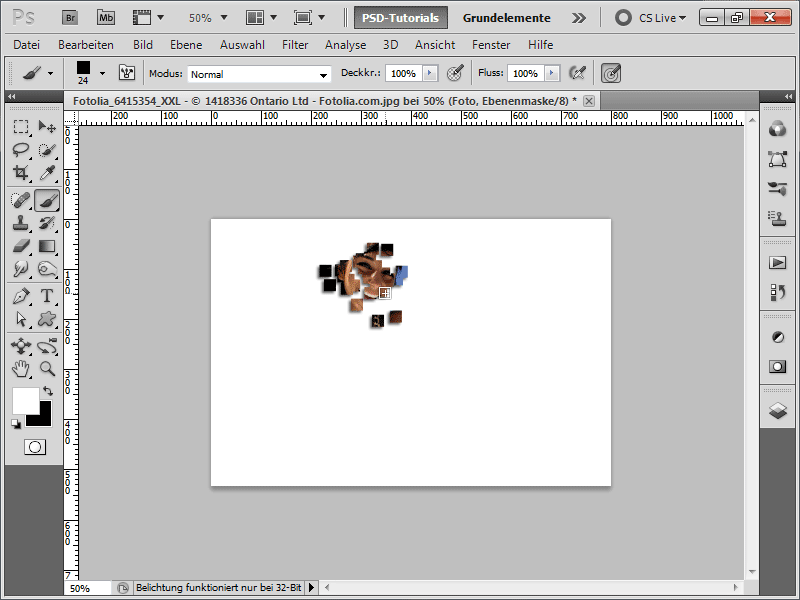Select the Gradient tool
Screen dimensions: 800x600
[47, 246]
